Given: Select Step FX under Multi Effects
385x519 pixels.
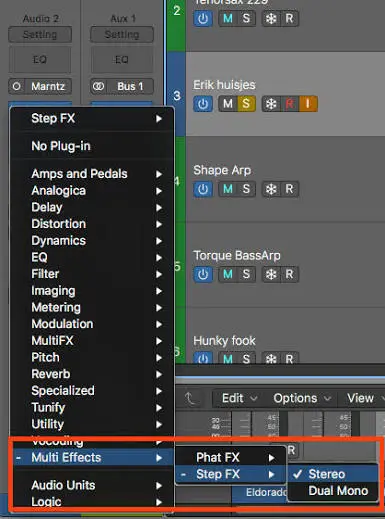Looking at the screenshot, I should pyautogui.click(x=231, y=474).
